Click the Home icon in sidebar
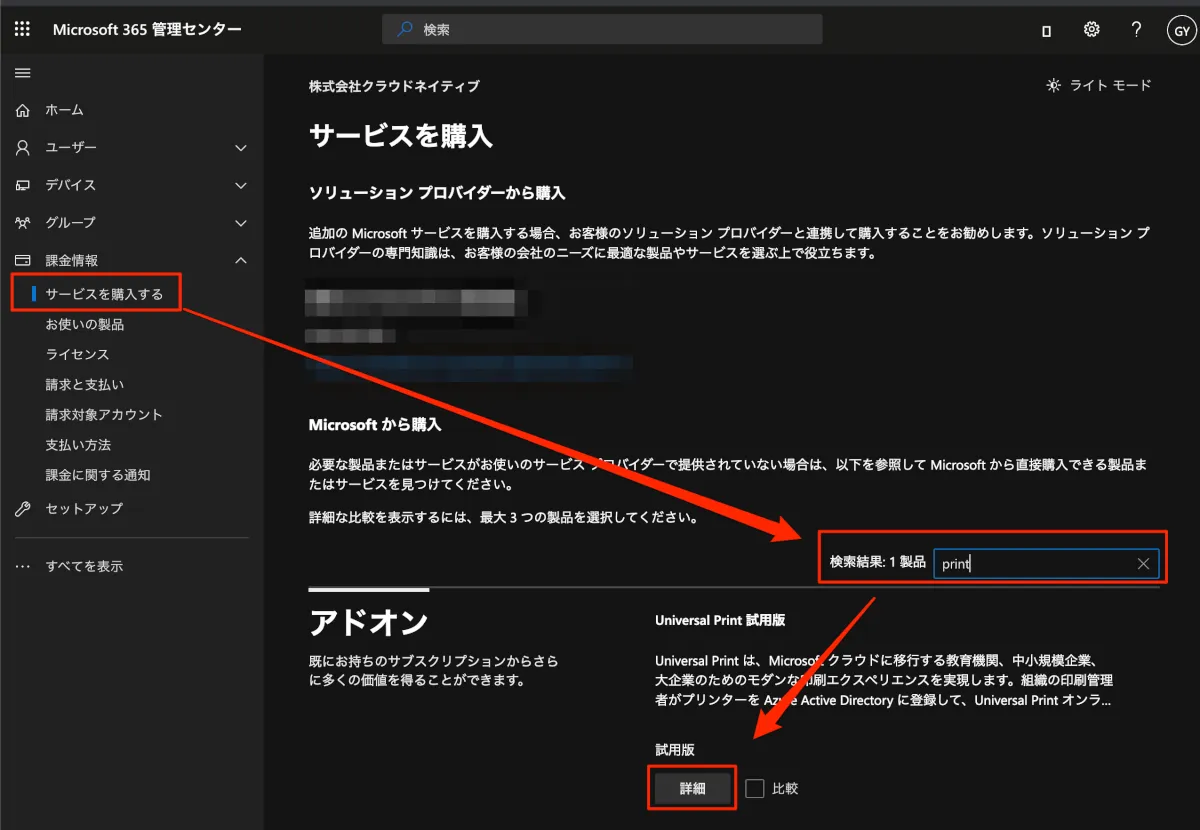 click(x=23, y=110)
